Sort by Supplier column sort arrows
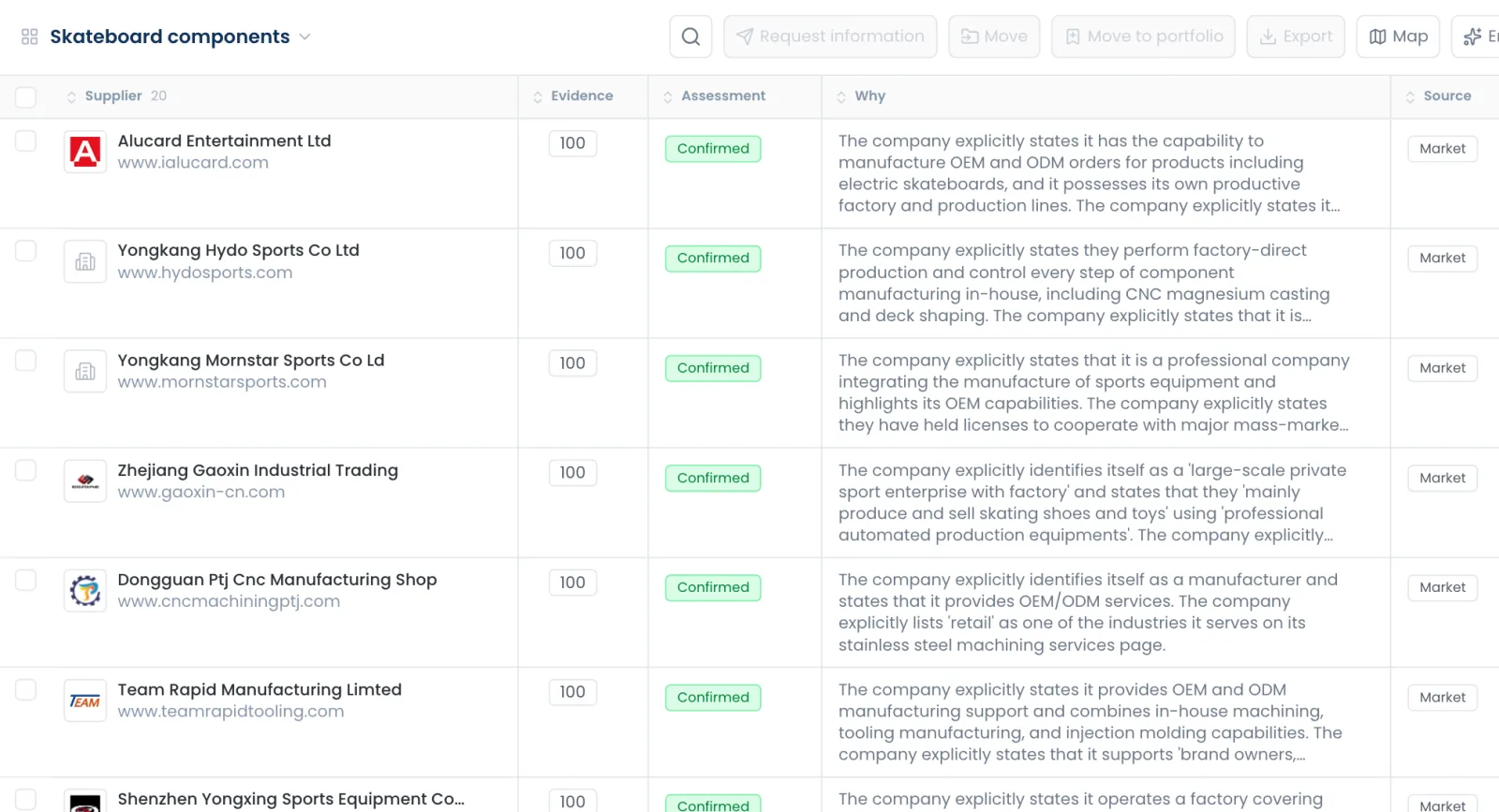Viewport: 1499px width, 812px height. [x=71, y=96]
